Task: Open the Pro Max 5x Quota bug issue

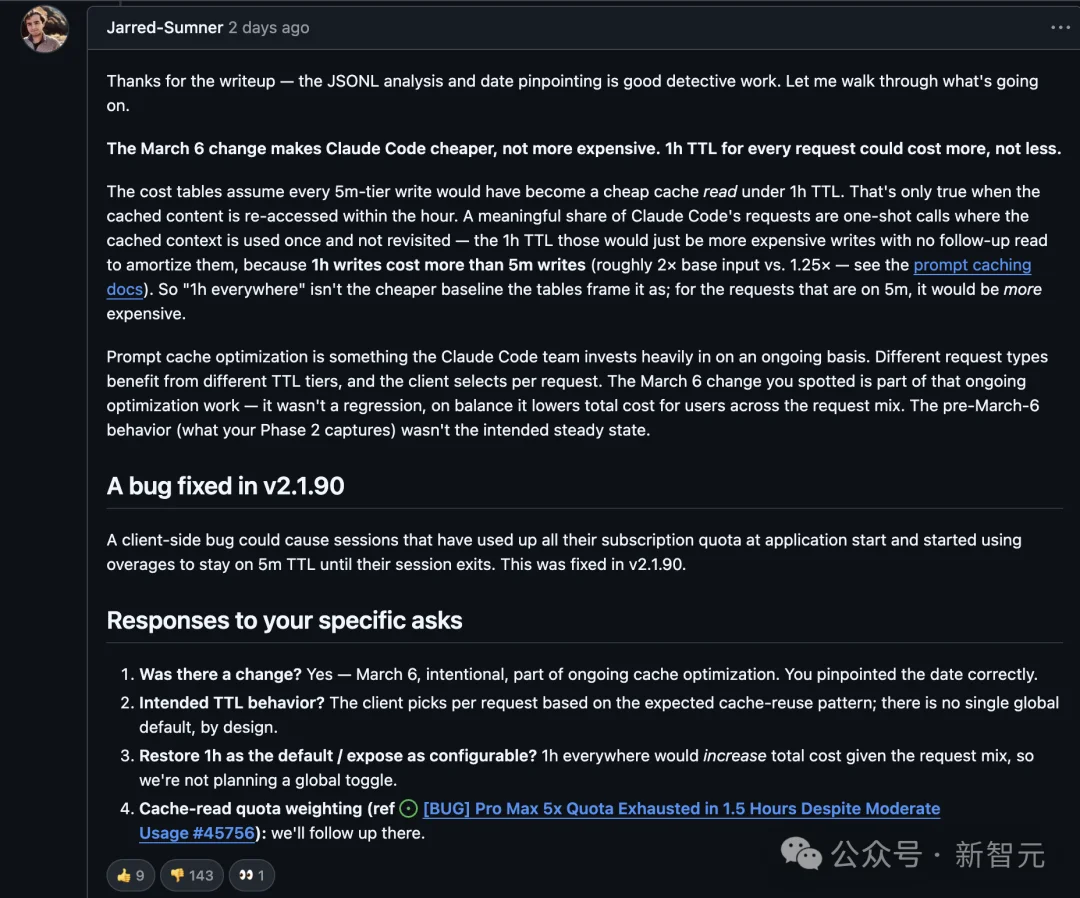Action: pos(681,809)
